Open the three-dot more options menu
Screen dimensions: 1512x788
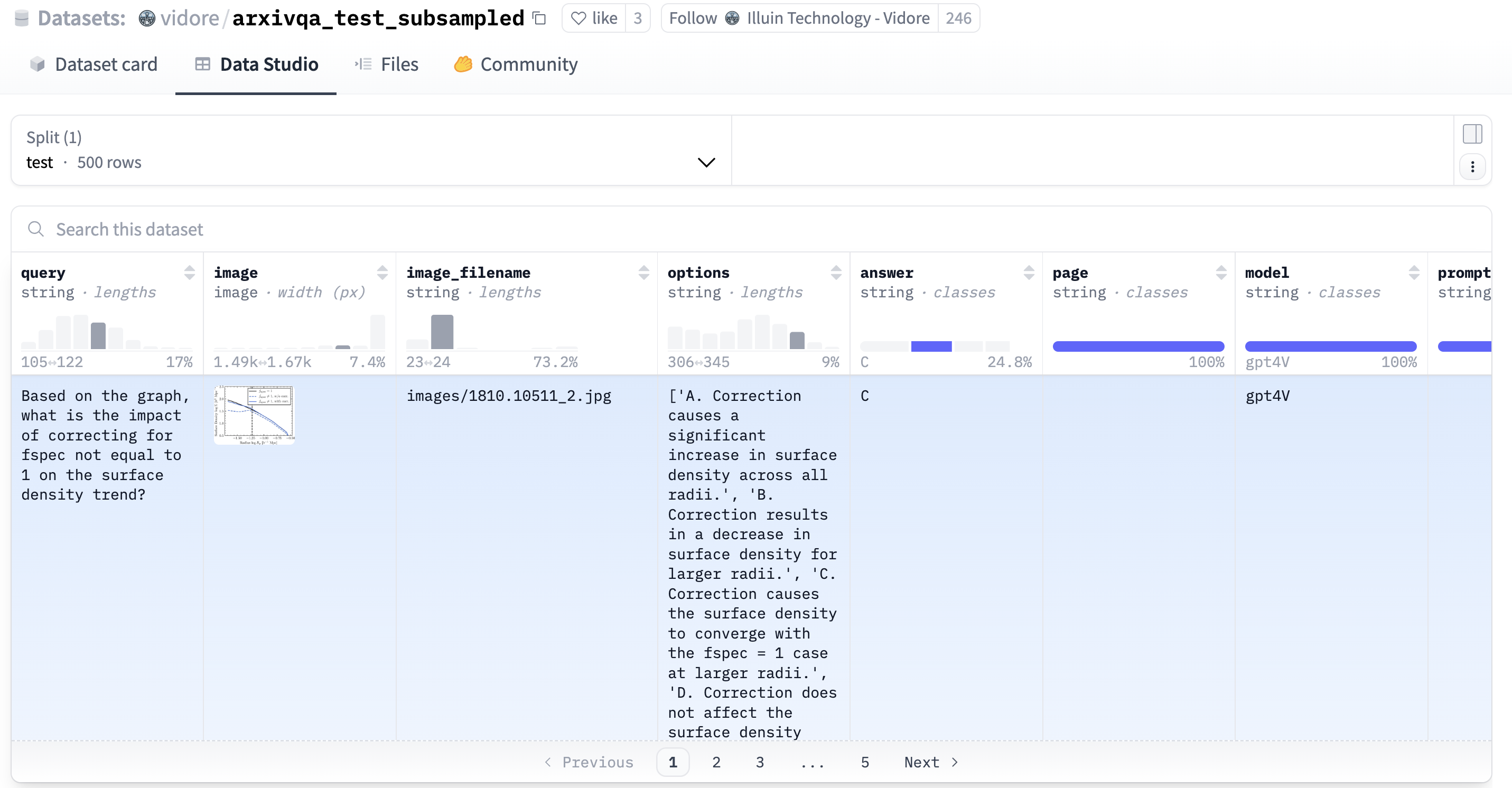coord(1472,167)
